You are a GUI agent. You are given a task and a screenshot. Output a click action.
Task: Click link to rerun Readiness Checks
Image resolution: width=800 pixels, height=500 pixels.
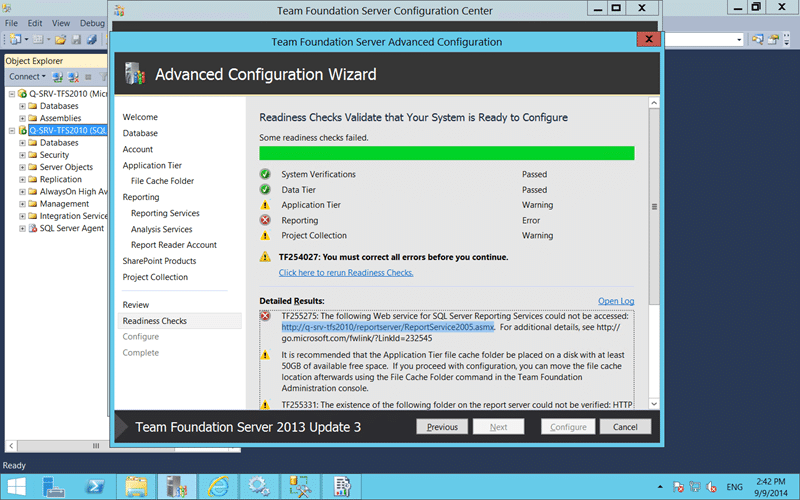(346, 272)
